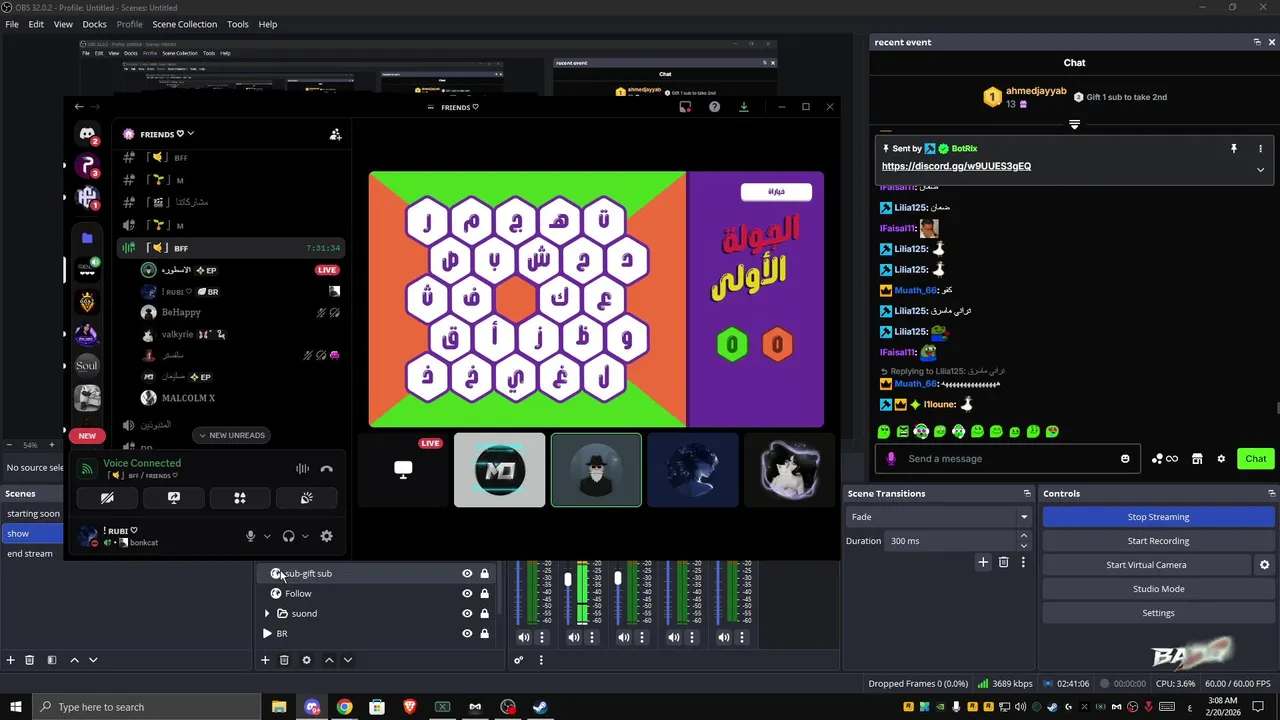Toggle visibility of sub-gift sub source
This screenshot has width=1280, height=720.
click(467, 574)
